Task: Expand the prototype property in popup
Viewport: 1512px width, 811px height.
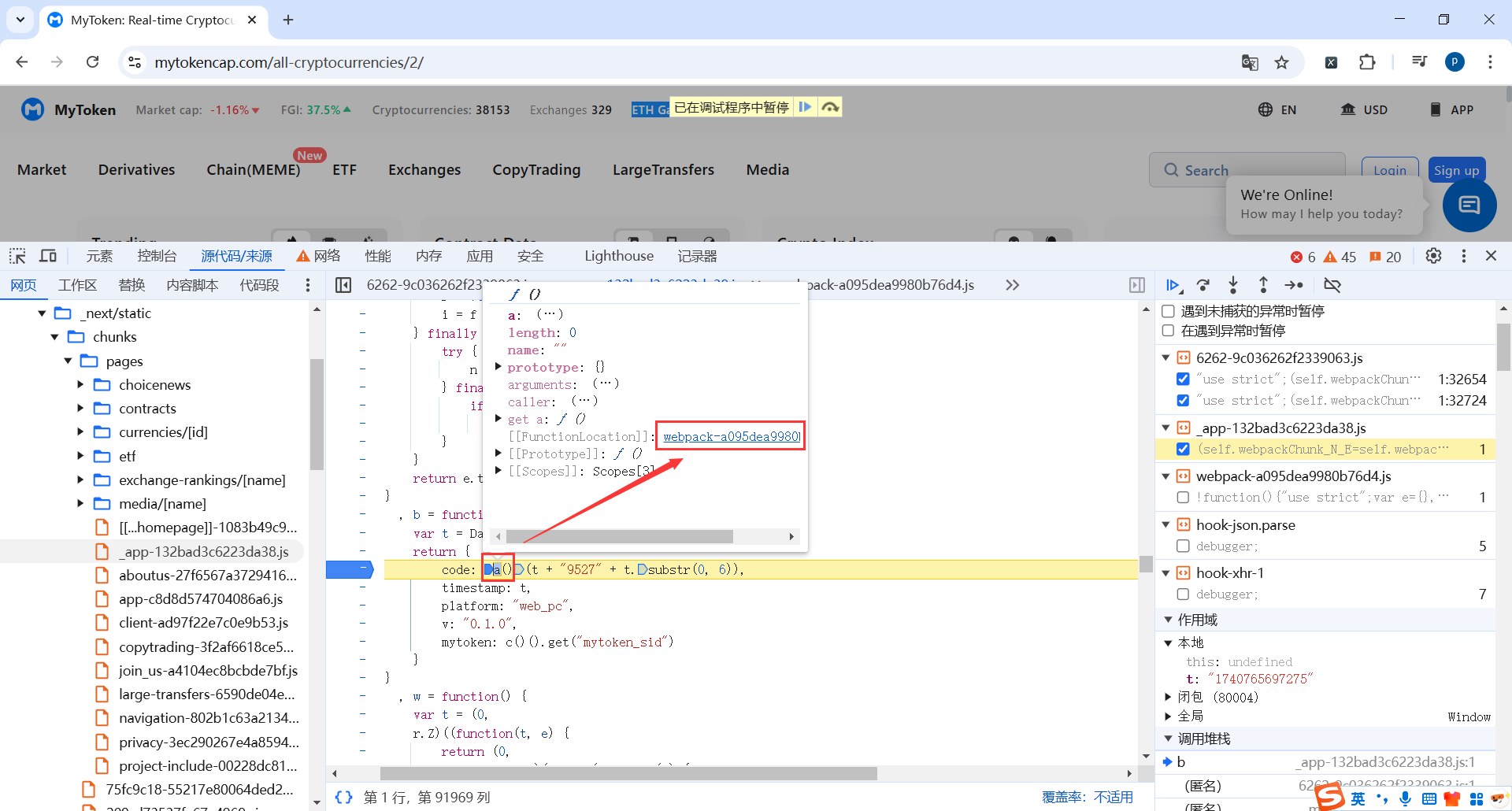Action: coord(498,367)
